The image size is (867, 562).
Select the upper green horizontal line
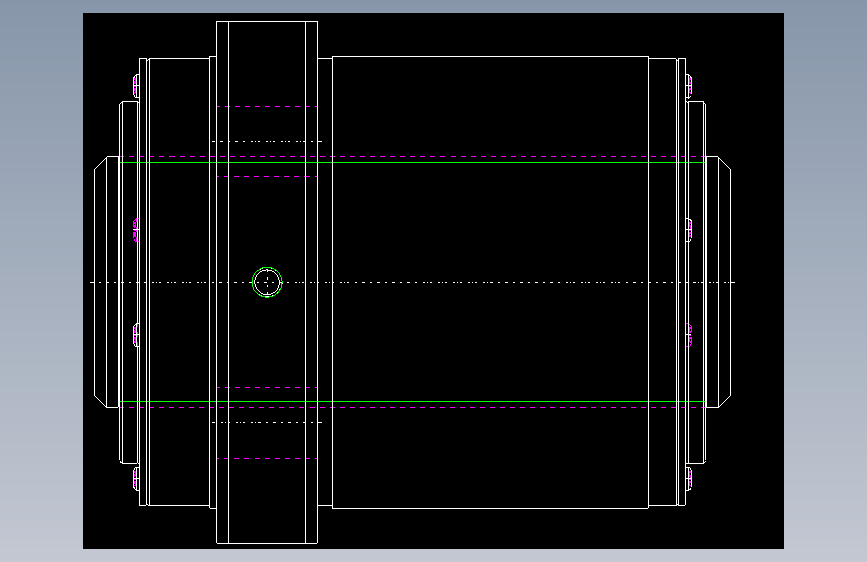coord(412,162)
